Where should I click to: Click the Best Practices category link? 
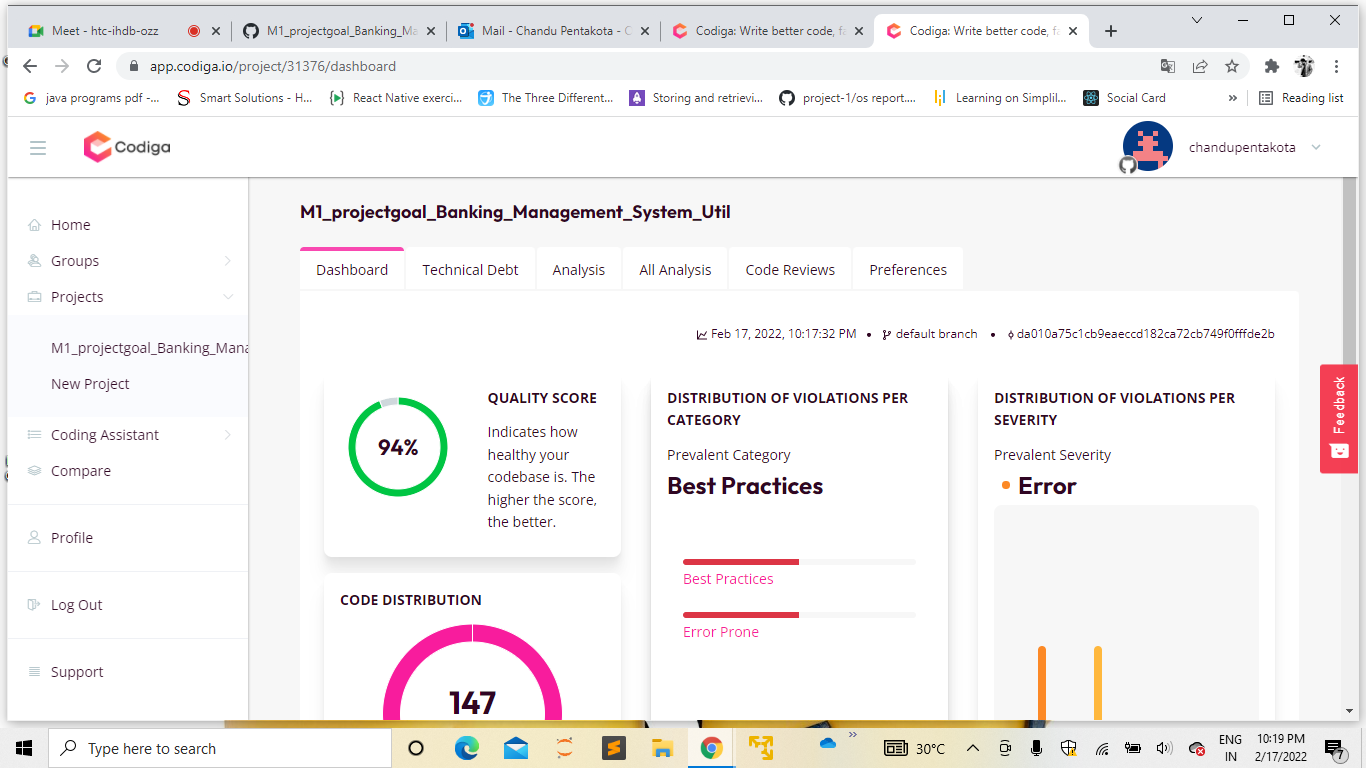(x=728, y=579)
